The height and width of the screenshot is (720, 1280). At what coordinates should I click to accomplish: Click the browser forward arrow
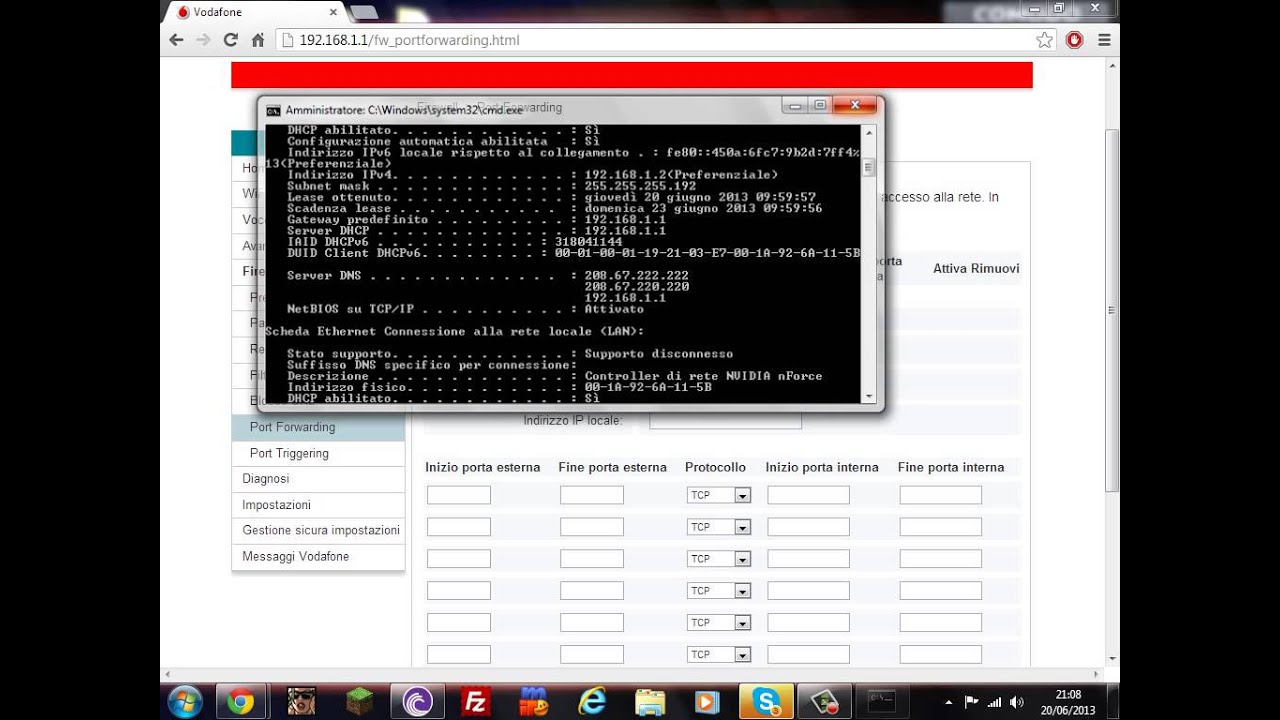[x=203, y=40]
